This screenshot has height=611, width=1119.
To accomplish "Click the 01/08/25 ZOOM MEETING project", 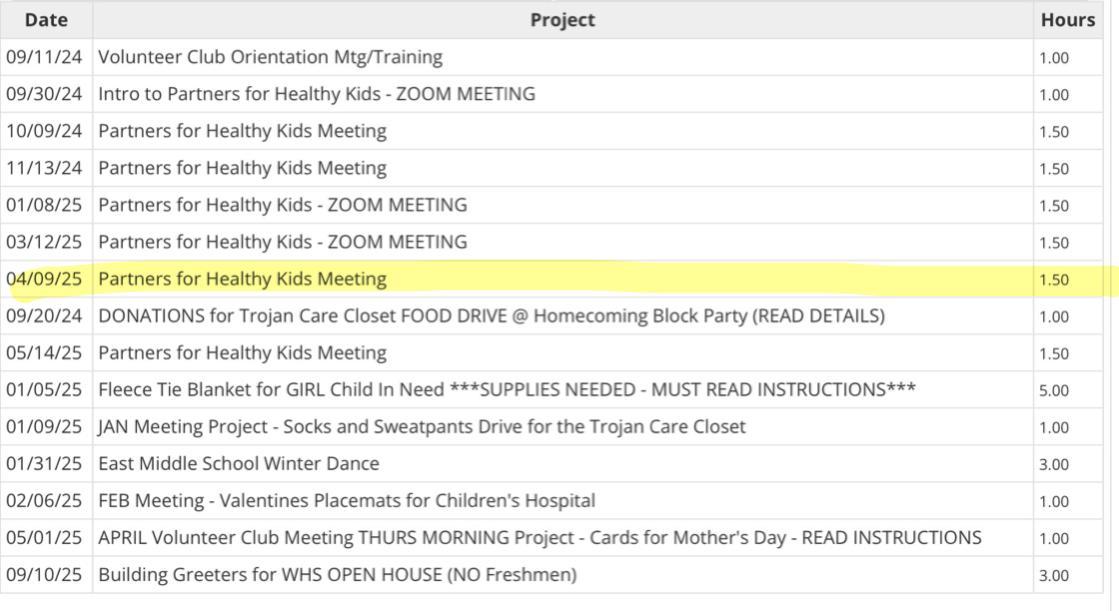I will pyautogui.click(x=282, y=205).
